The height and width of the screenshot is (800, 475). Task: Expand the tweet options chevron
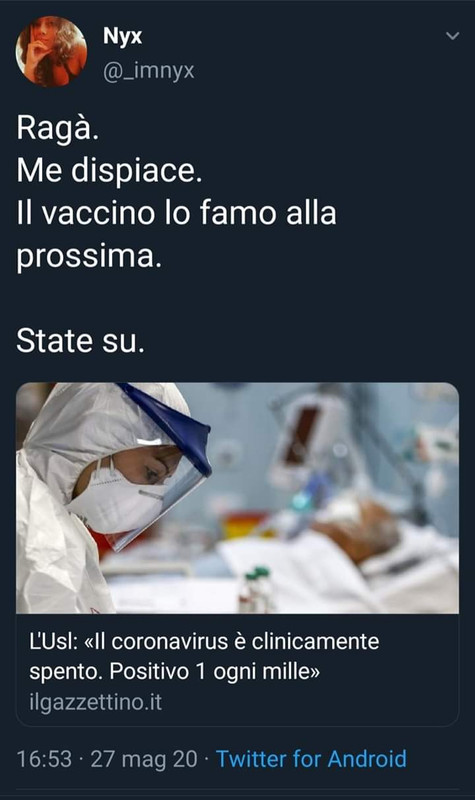pyautogui.click(x=452, y=36)
